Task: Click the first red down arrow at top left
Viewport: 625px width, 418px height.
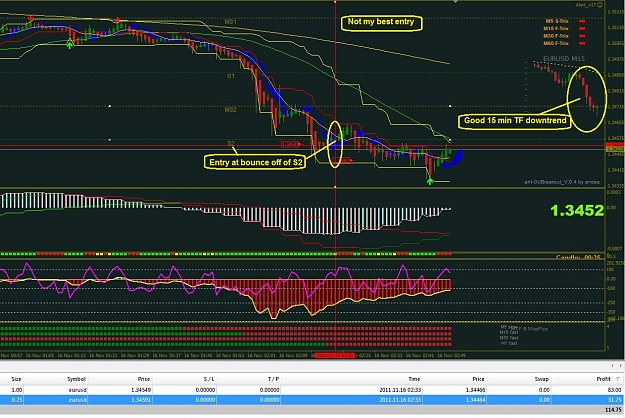Action: (31, 18)
